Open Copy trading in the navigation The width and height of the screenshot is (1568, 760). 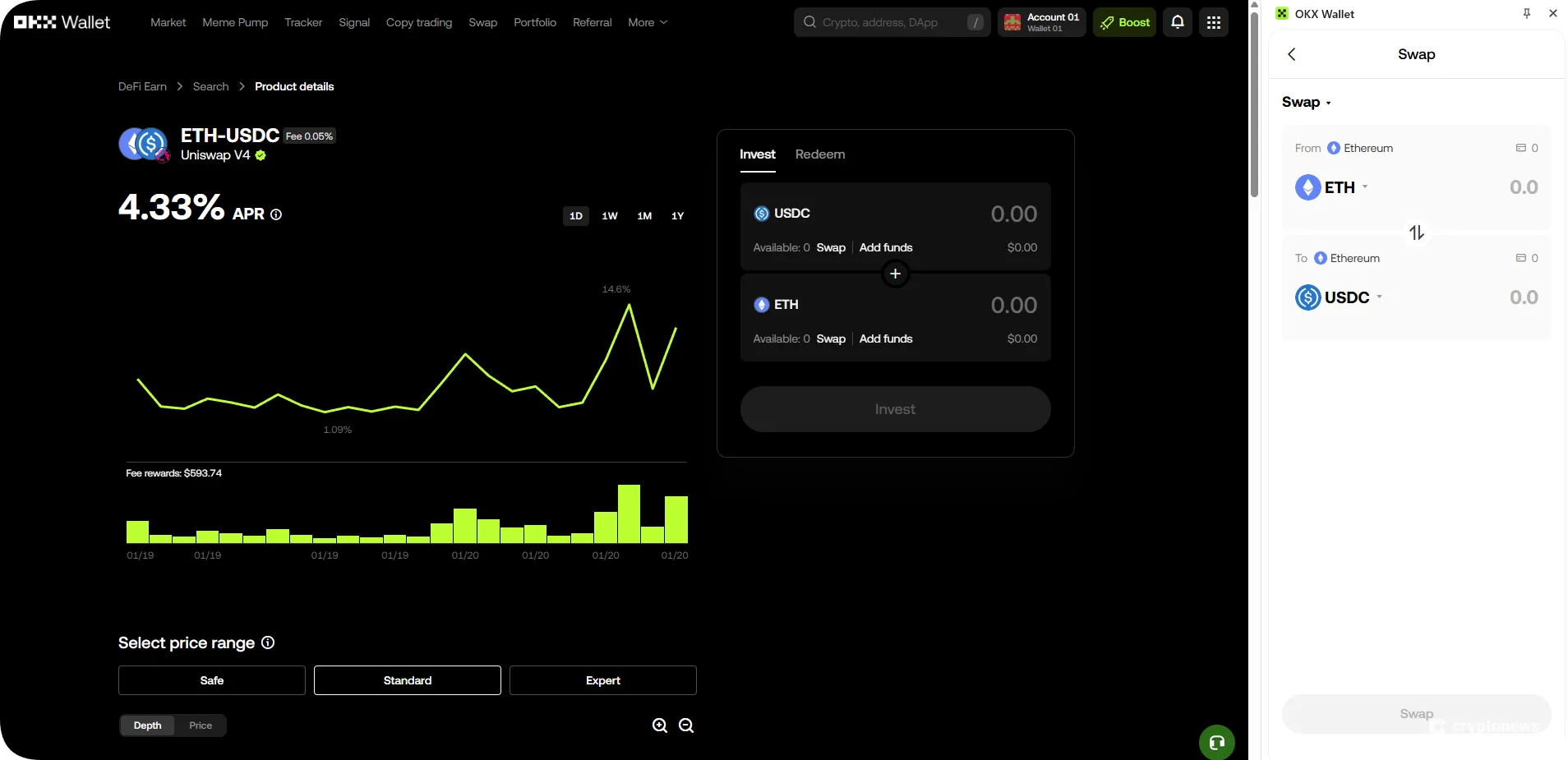pyautogui.click(x=418, y=22)
